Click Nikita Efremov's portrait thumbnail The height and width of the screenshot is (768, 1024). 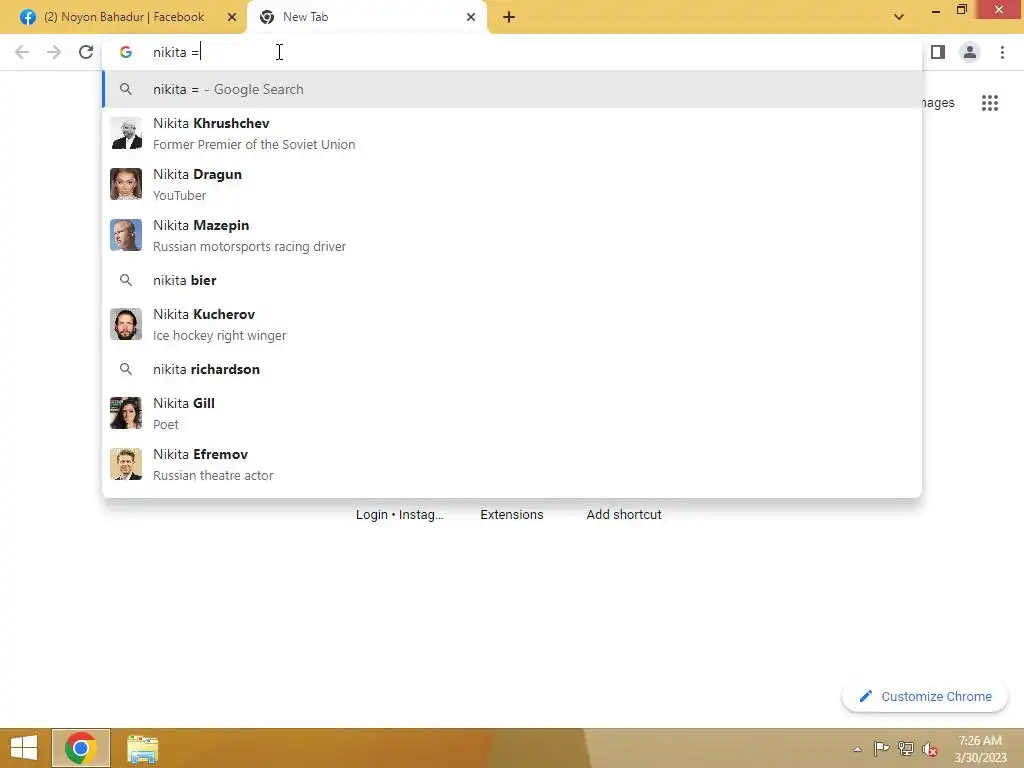(x=126, y=464)
